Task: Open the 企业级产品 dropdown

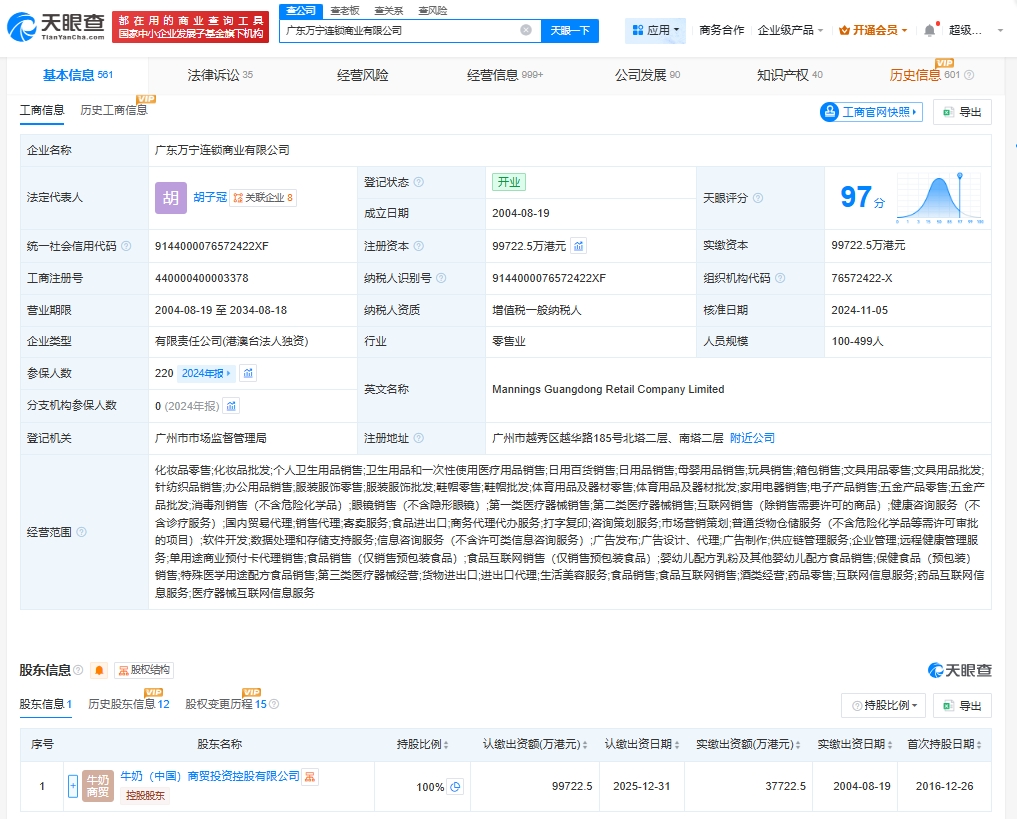Action: pos(790,30)
